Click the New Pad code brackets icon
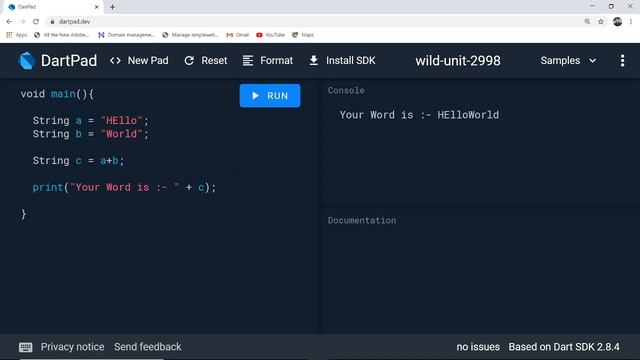 click(x=115, y=60)
